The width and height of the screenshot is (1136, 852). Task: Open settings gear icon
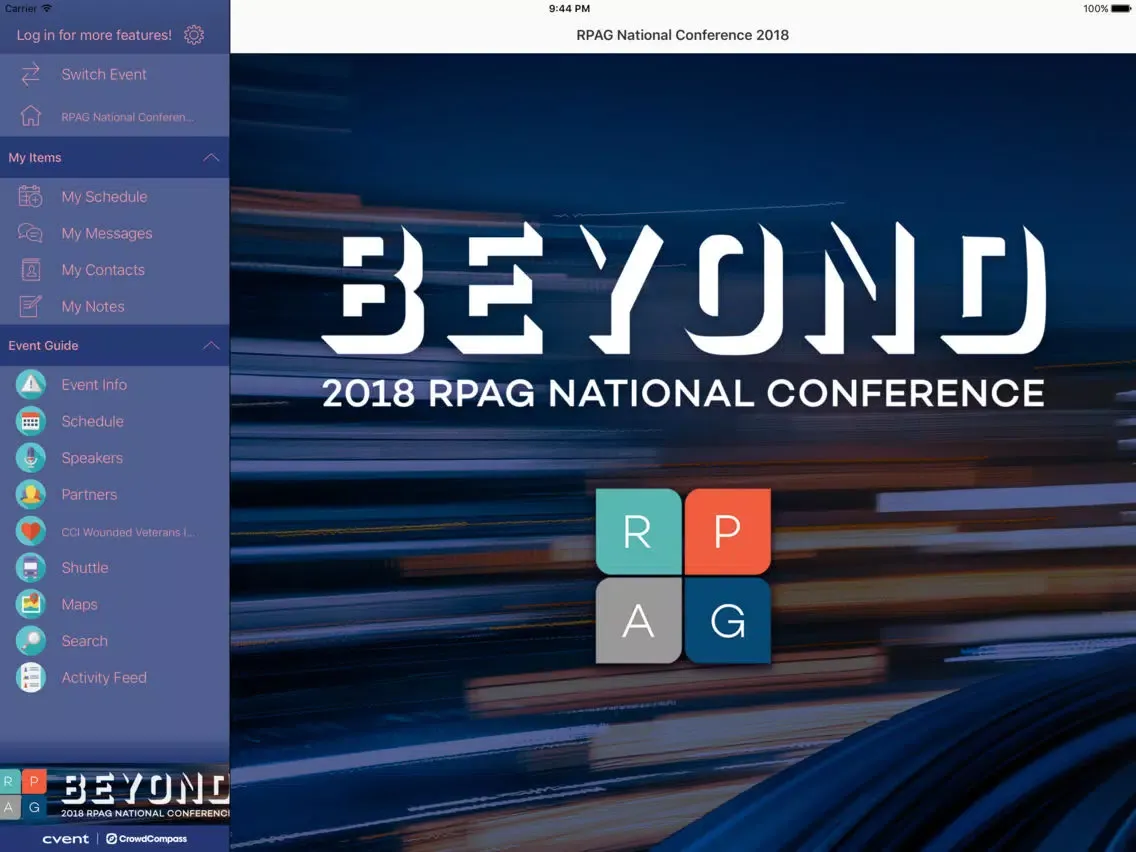(193, 35)
